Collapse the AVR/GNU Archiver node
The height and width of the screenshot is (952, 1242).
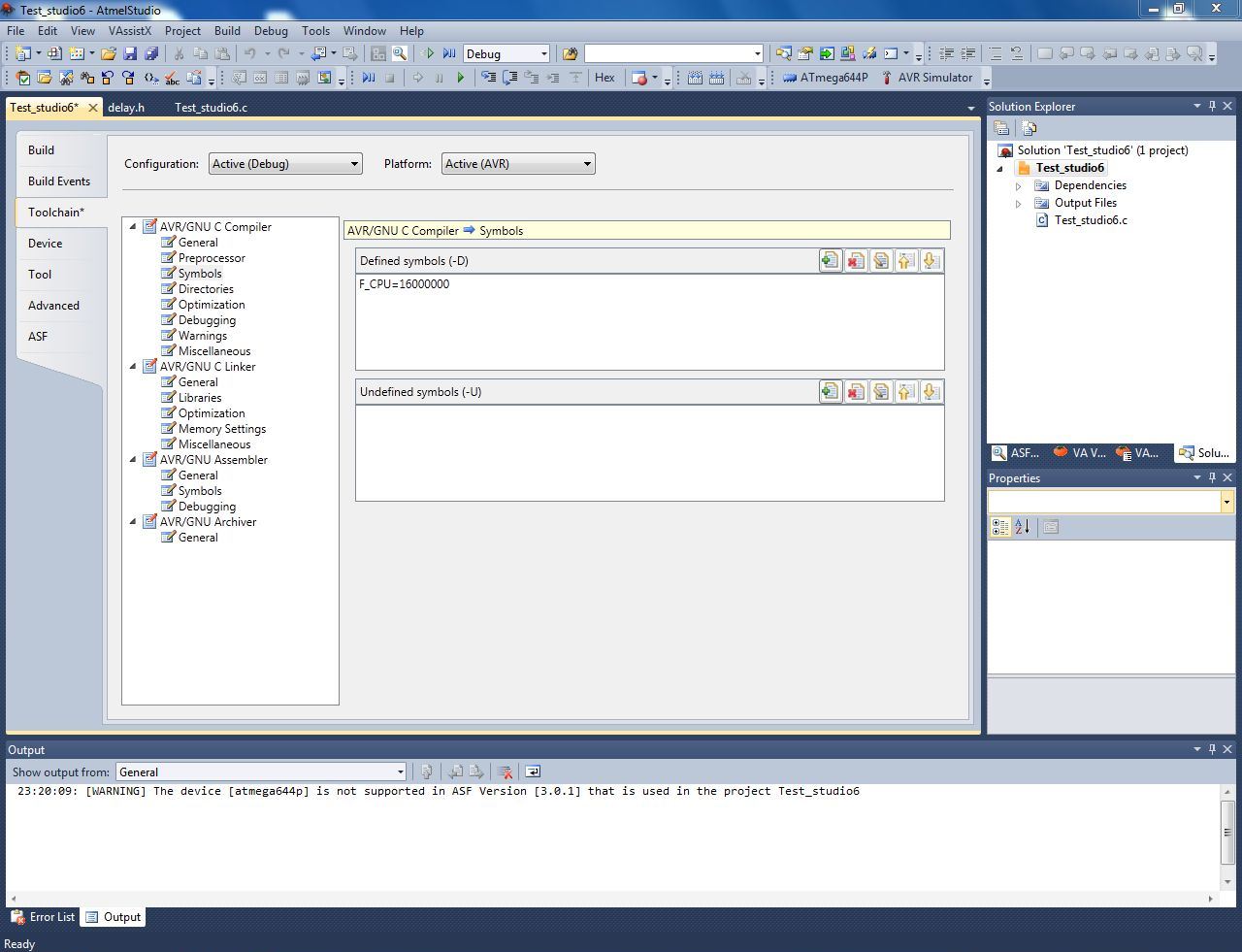click(x=134, y=522)
